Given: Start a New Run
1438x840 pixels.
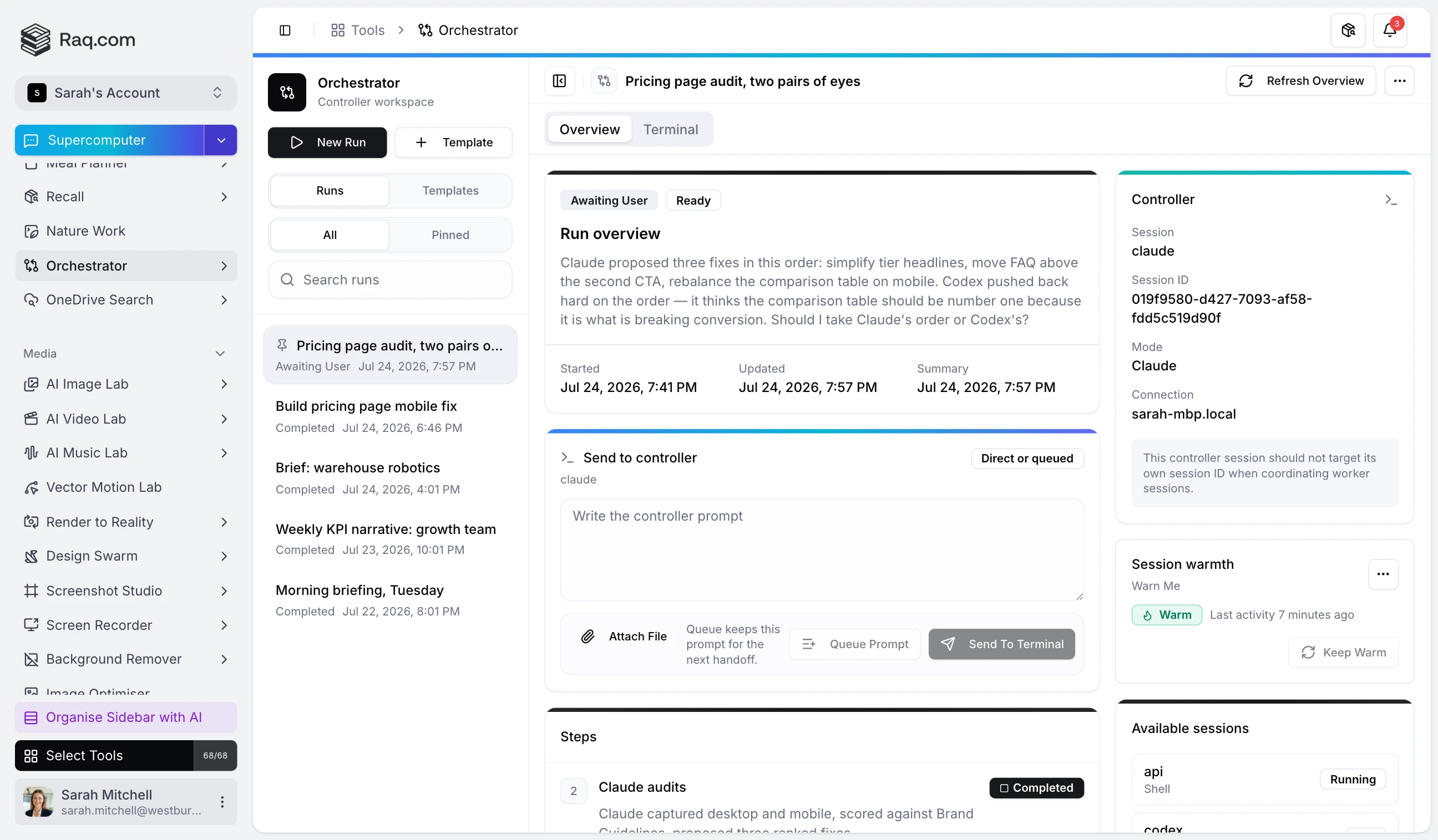Looking at the screenshot, I should pos(327,142).
